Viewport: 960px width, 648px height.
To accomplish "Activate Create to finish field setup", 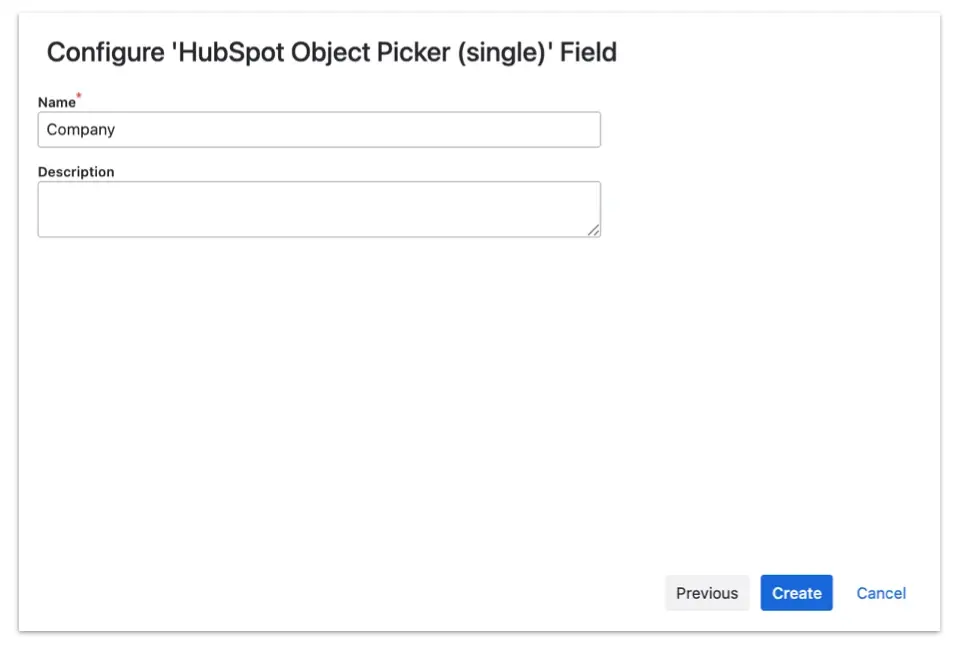I will pos(796,593).
